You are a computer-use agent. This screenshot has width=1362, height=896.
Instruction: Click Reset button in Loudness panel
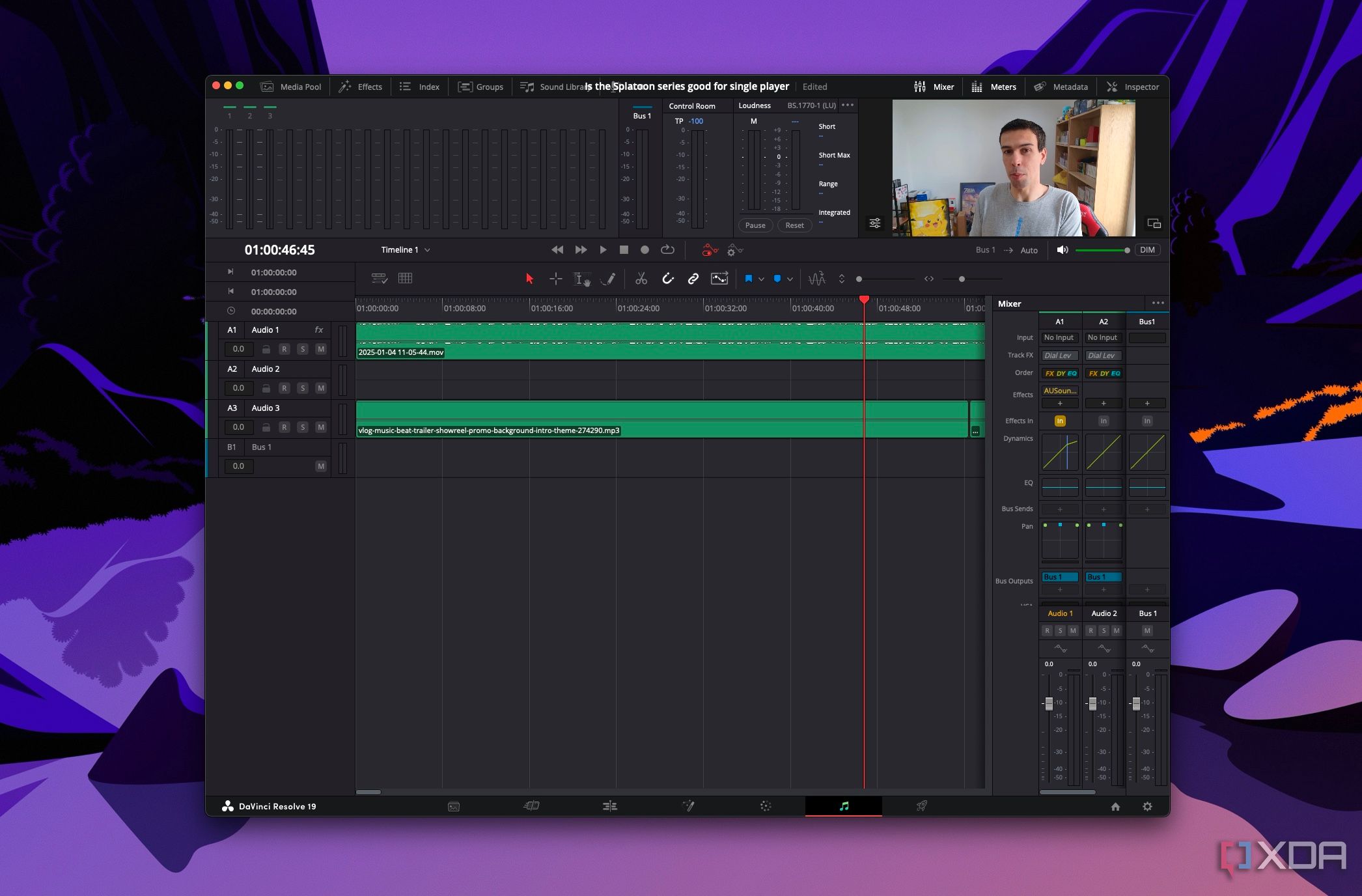click(x=795, y=225)
